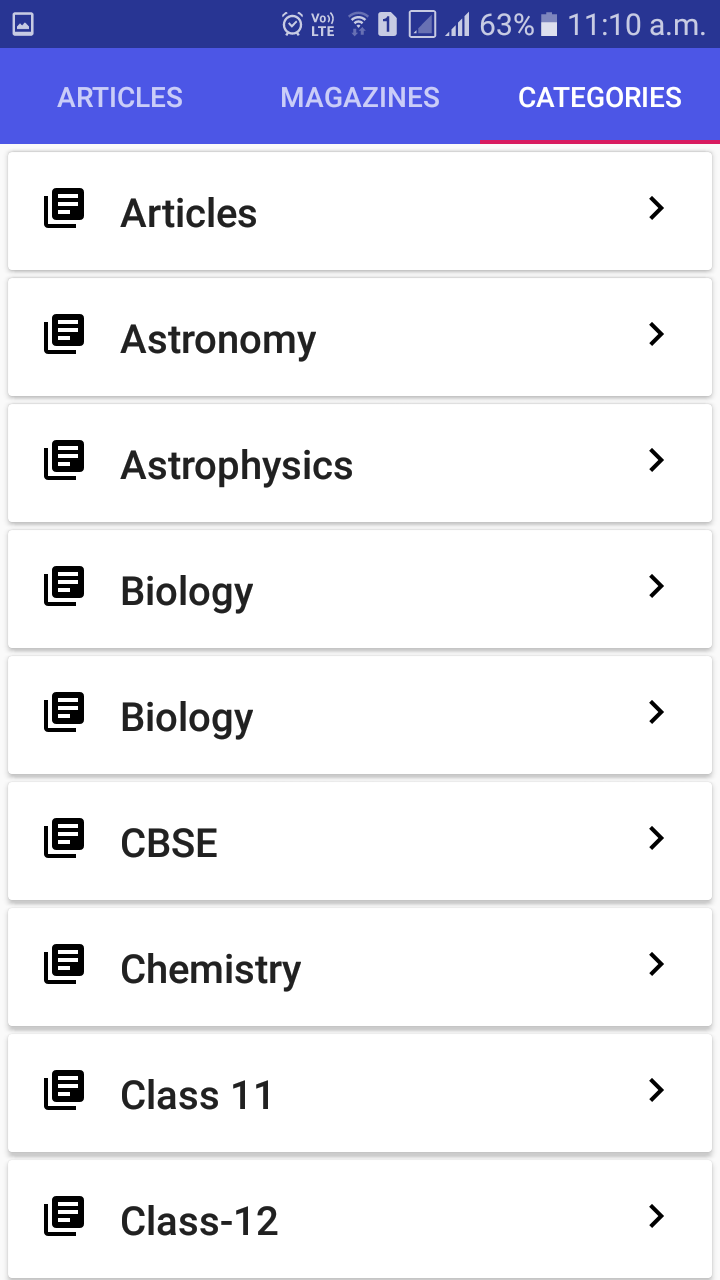Click the CBSE category icon
This screenshot has width=720, height=1280.
[64, 838]
